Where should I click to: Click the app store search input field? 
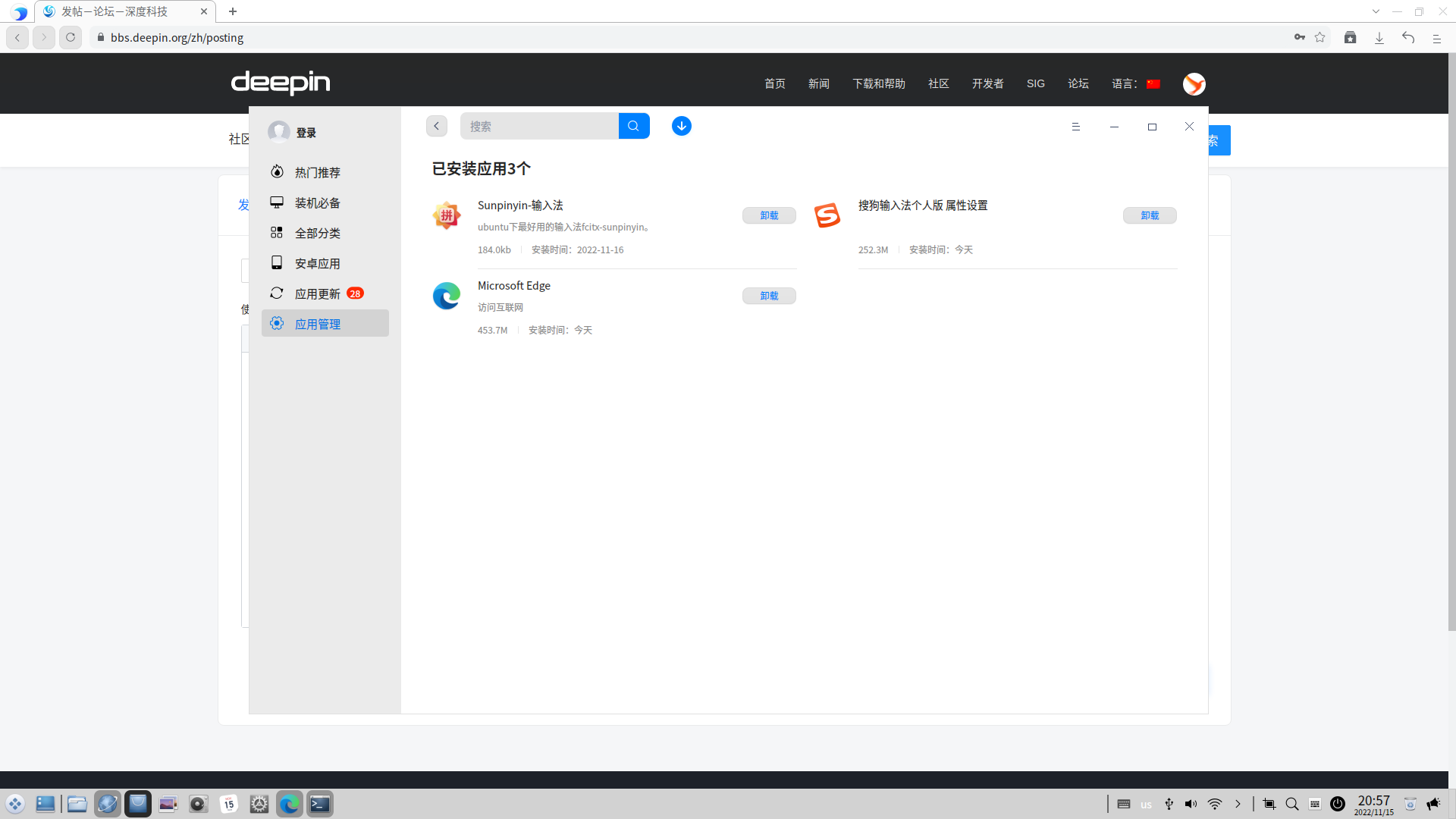tap(538, 126)
